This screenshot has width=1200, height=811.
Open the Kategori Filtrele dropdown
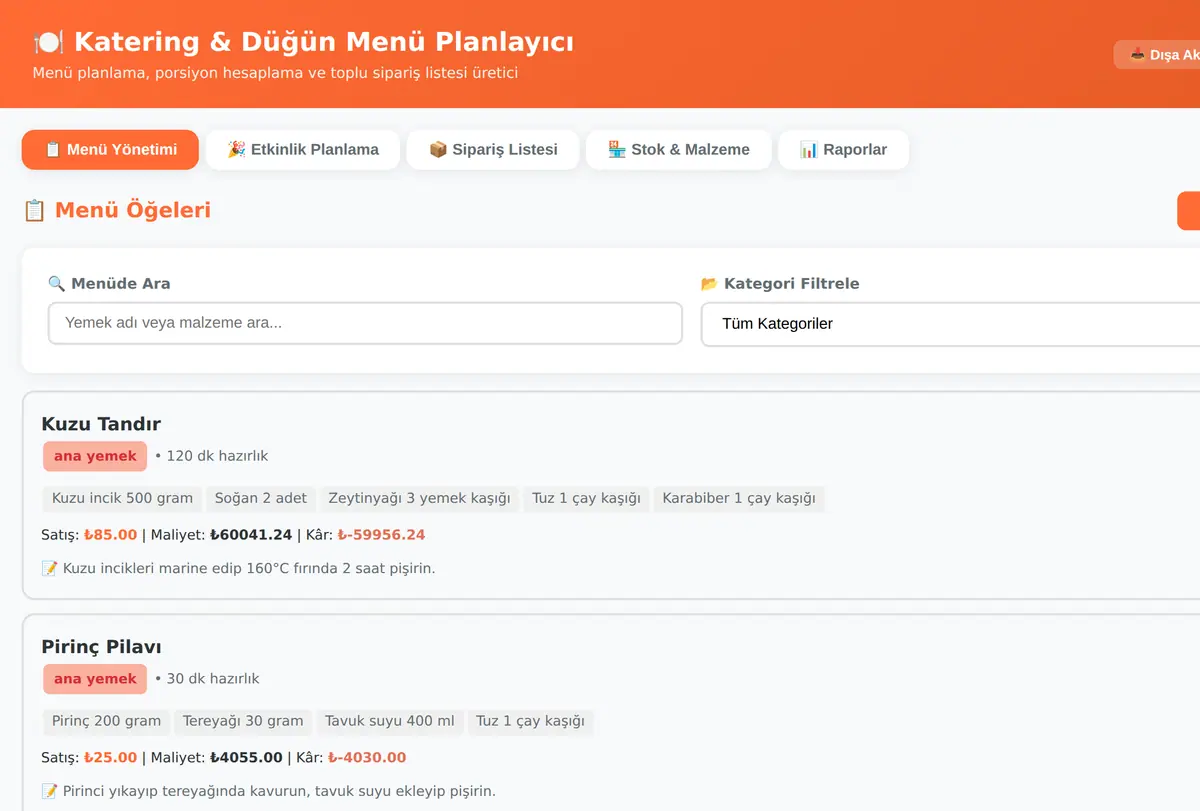pyautogui.click(x=950, y=324)
